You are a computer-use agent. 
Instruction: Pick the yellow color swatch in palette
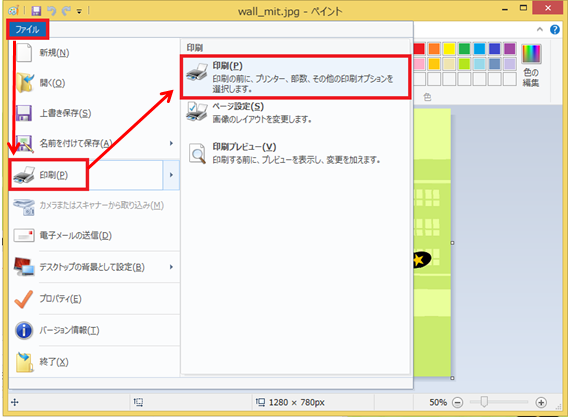449,49
